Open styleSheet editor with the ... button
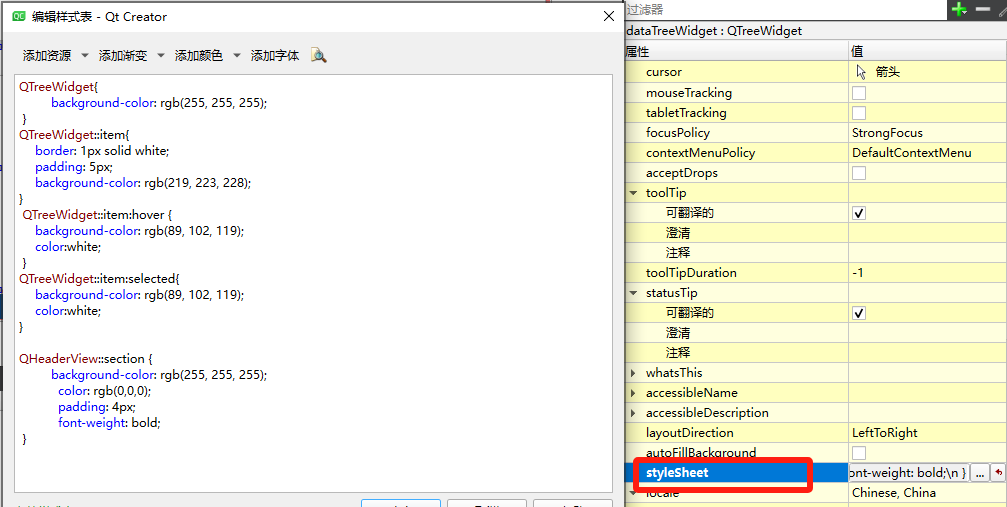This screenshot has height=507, width=1007. tap(979, 473)
